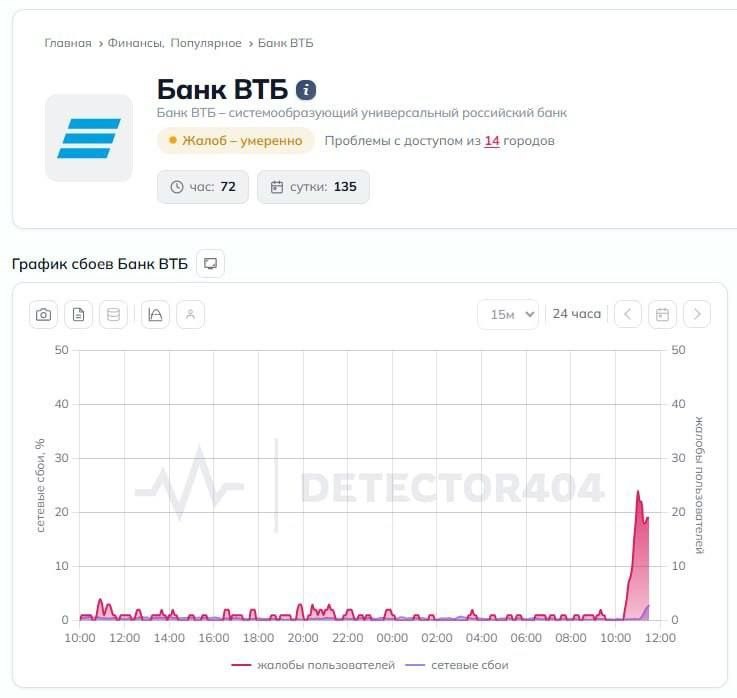Toggle the area chart view icon
The width and height of the screenshot is (737, 698).
(x=155, y=314)
